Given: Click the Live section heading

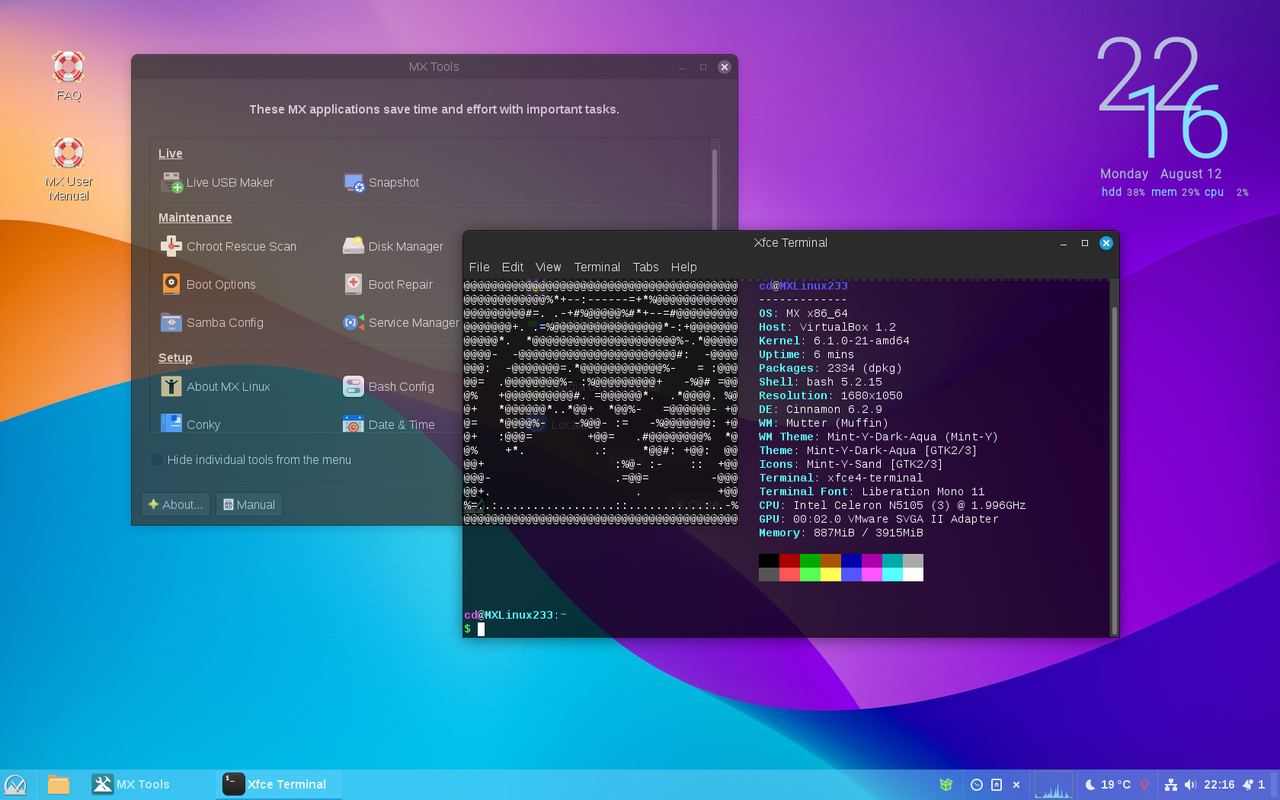Looking at the screenshot, I should pos(170,154).
